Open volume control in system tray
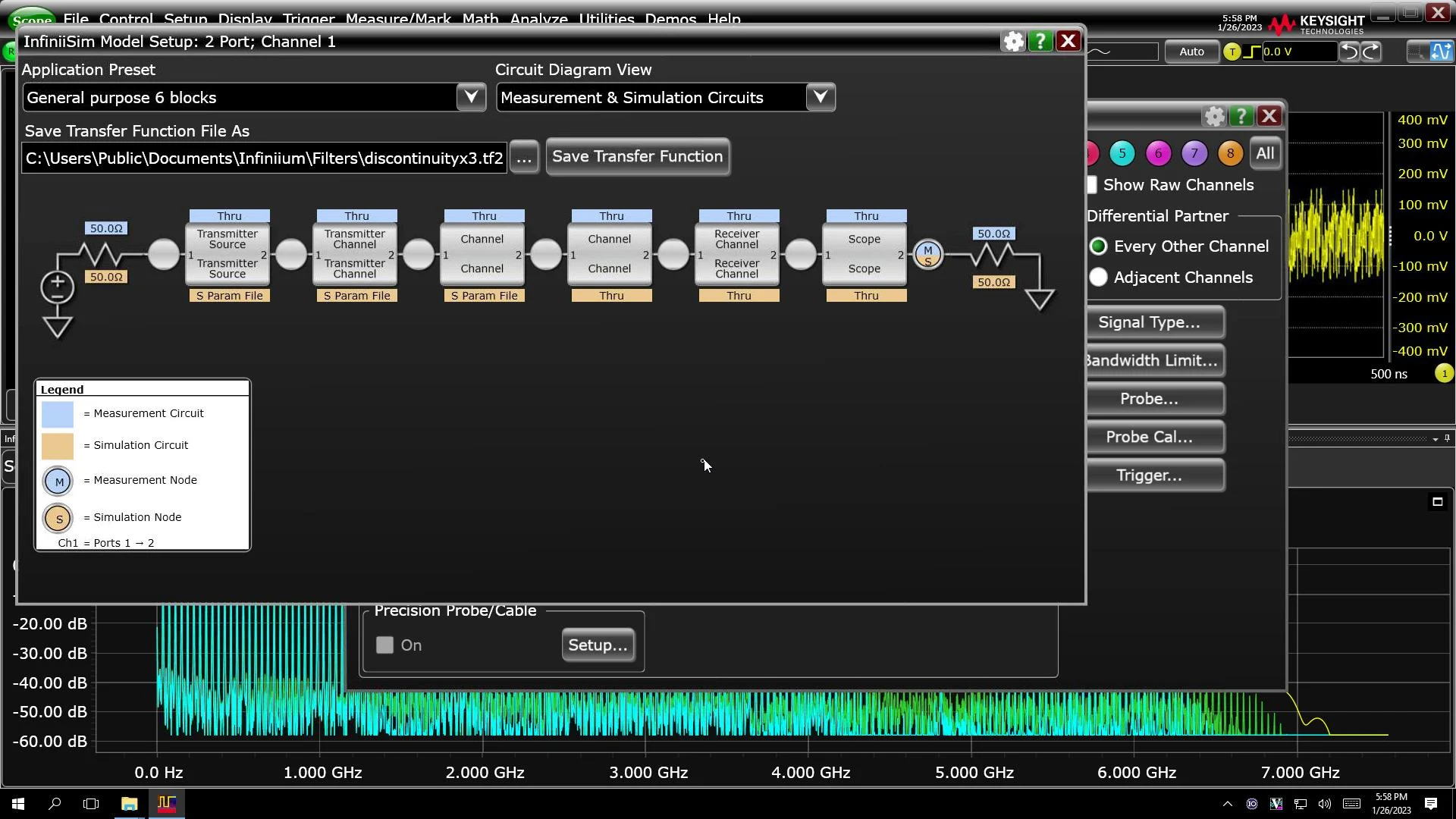Screen dimensions: 1456x819 click(x=1325, y=804)
